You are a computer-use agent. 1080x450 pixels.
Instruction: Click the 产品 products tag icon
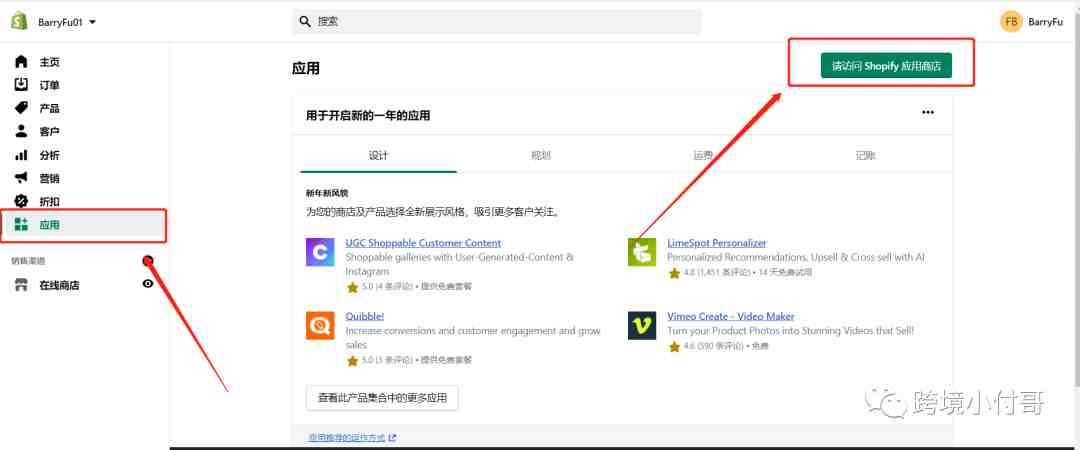click(21, 108)
